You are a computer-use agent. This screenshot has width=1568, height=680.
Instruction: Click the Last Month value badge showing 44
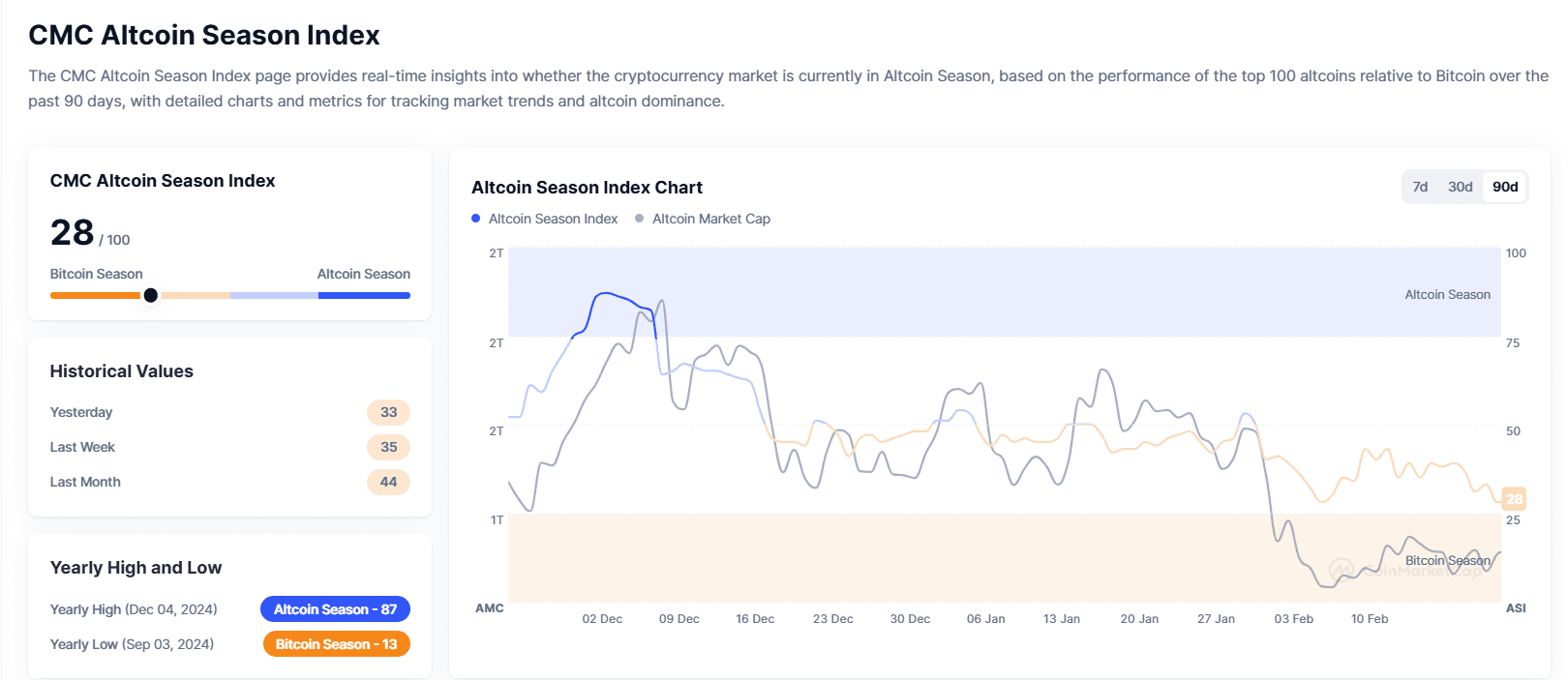coord(388,482)
